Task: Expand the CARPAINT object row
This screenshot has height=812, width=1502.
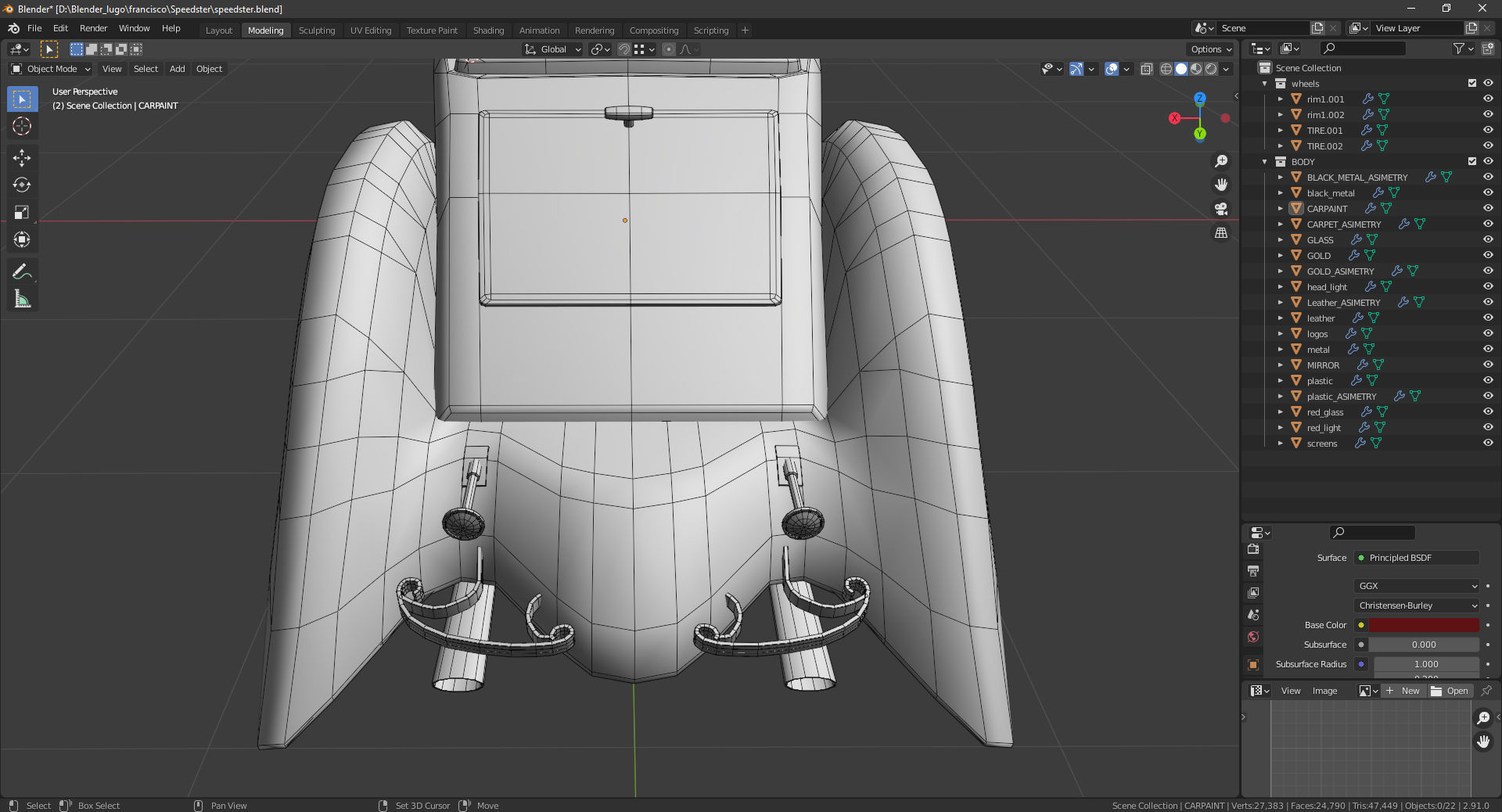Action: (x=1281, y=209)
